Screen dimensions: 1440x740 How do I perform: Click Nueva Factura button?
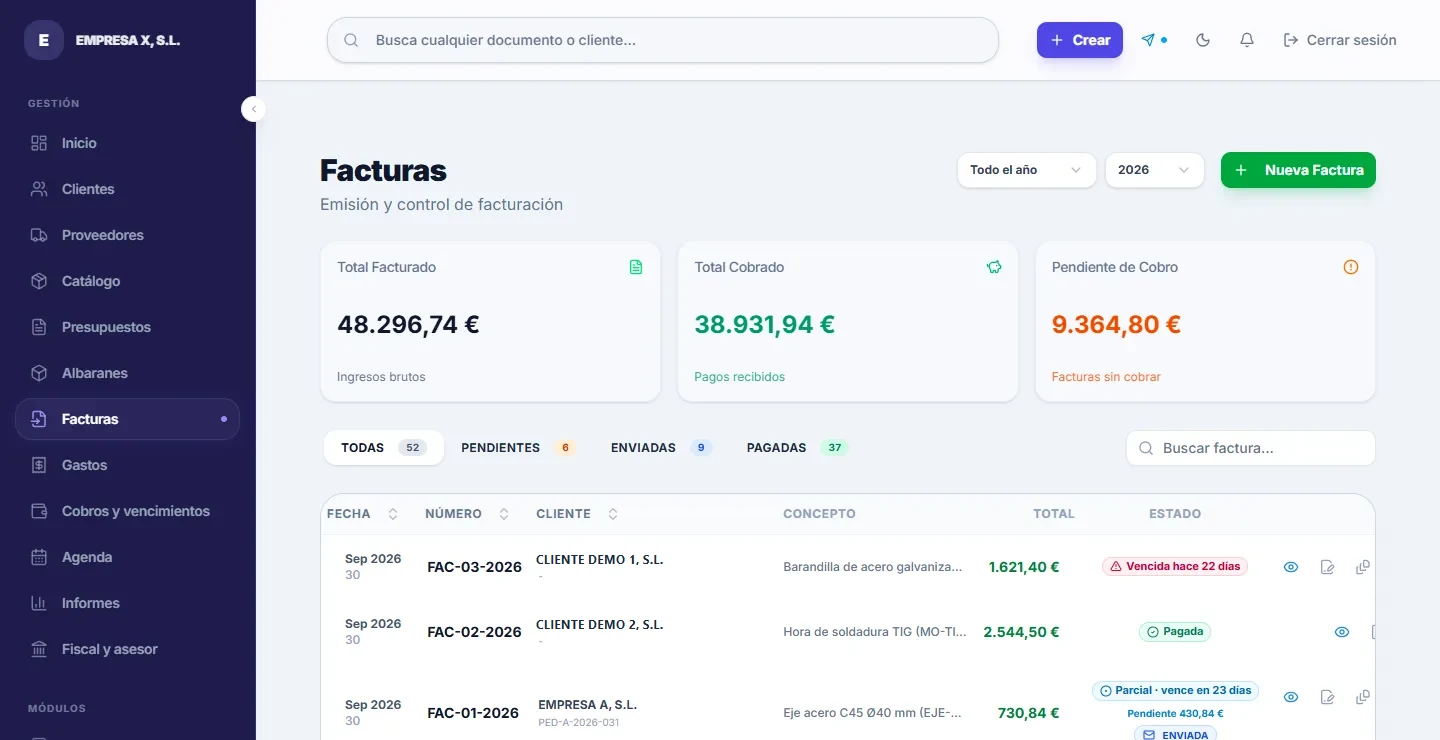(1298, 170)
